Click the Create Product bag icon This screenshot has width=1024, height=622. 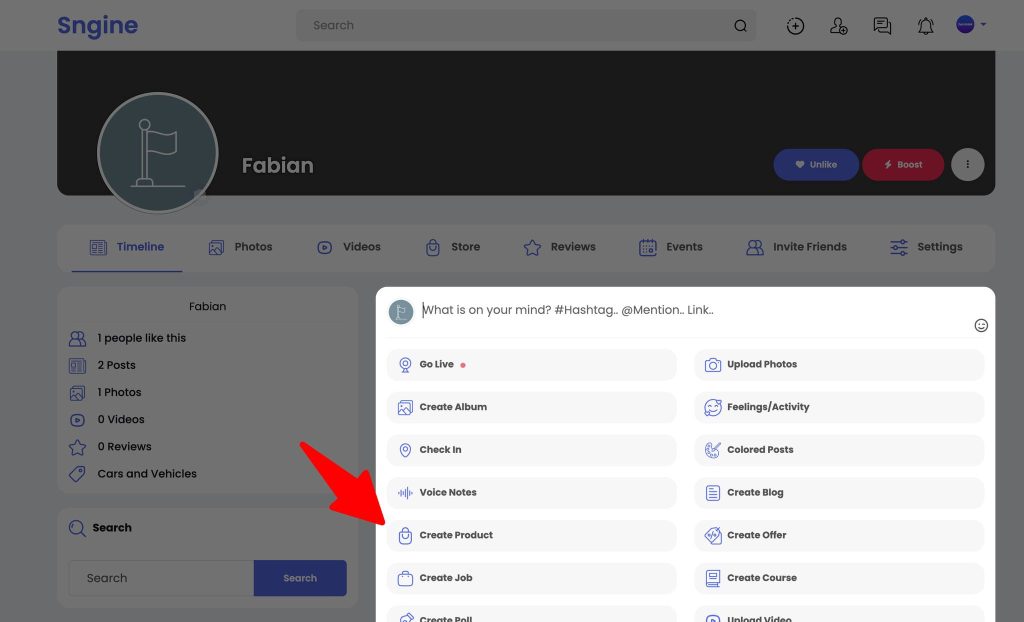405,536
